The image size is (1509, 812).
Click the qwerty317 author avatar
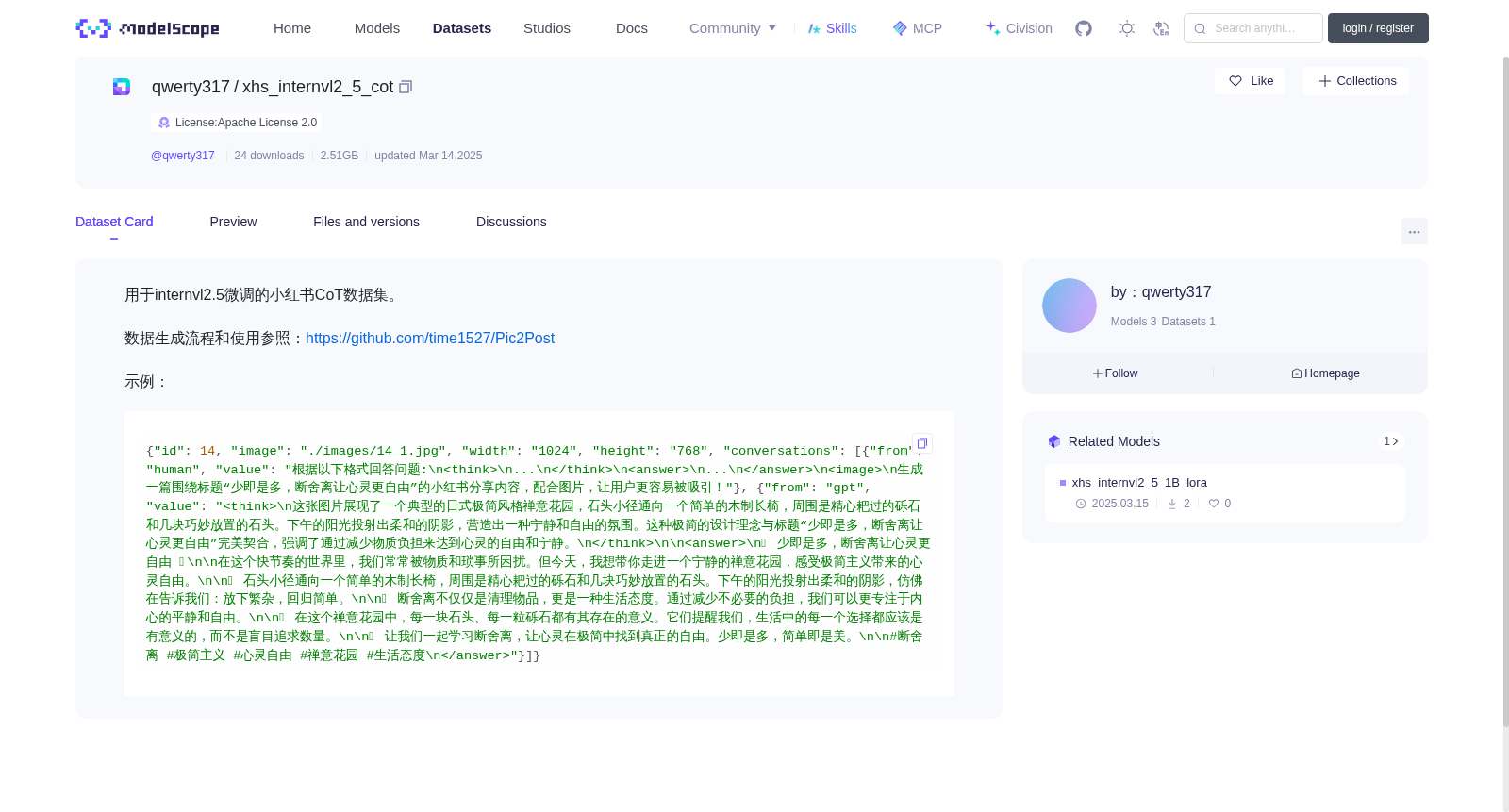1070,306
